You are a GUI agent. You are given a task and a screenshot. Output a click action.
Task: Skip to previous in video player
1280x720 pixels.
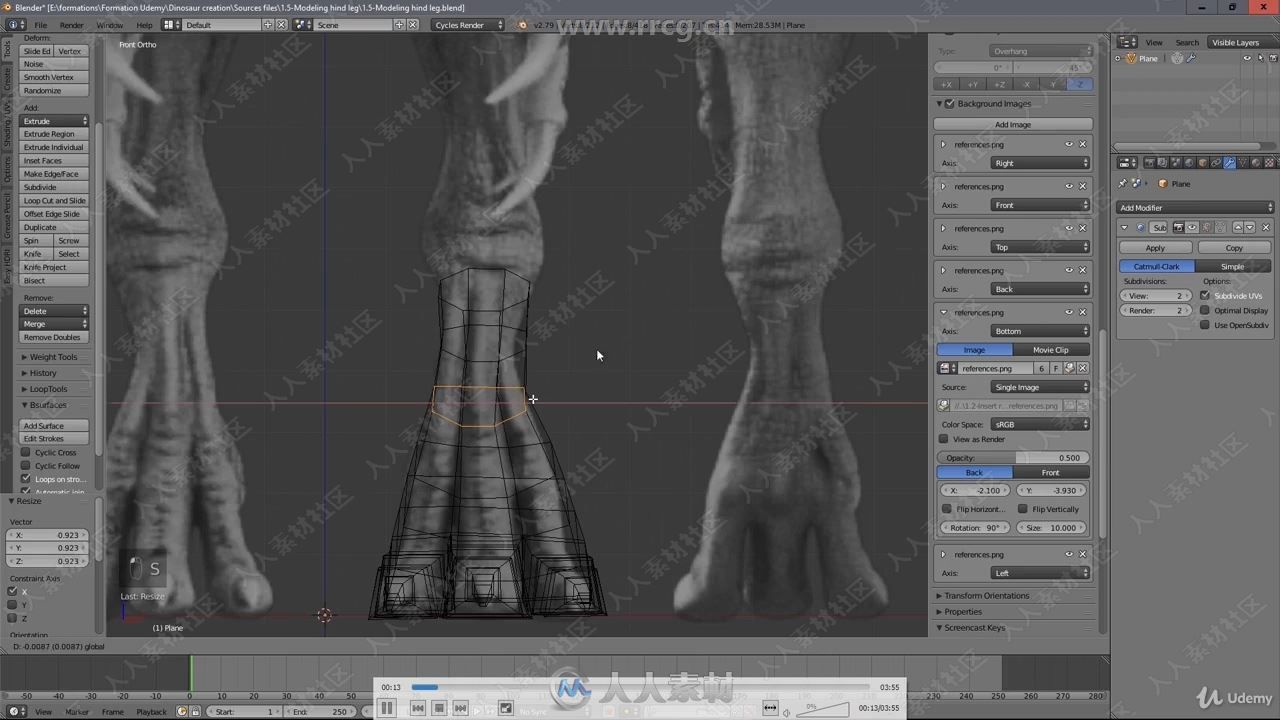(418, 708)
